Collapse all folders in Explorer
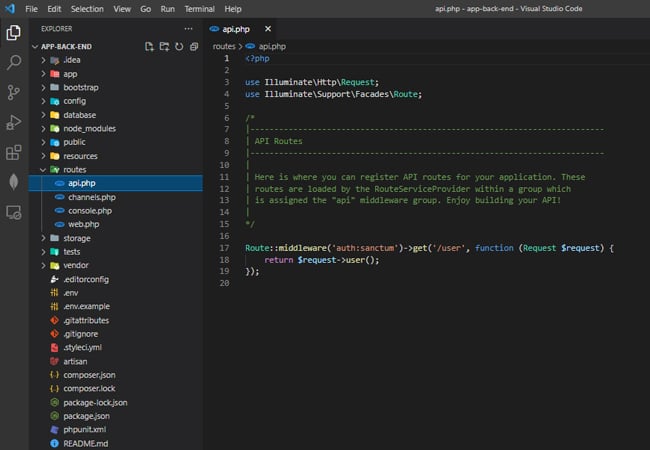The height and width of the screenshot is (450, 650). (x=194, y=46)
